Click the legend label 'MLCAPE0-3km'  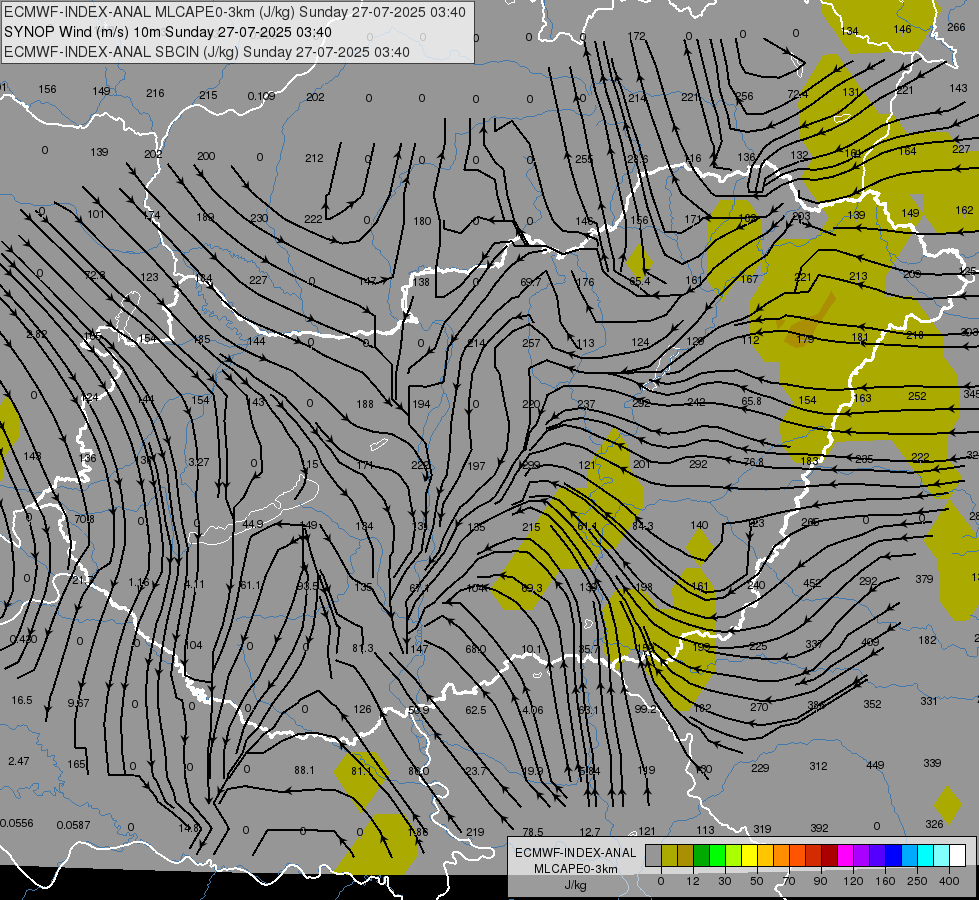click(x=575, y=869)
